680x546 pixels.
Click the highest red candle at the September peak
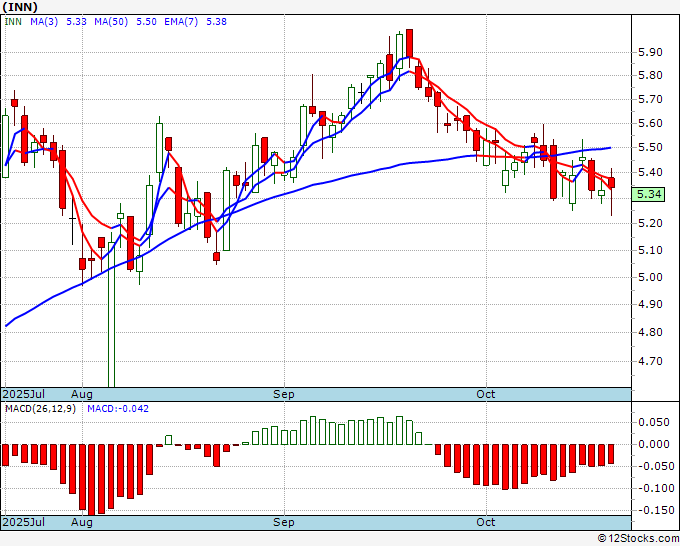click(x=409, y=43)
